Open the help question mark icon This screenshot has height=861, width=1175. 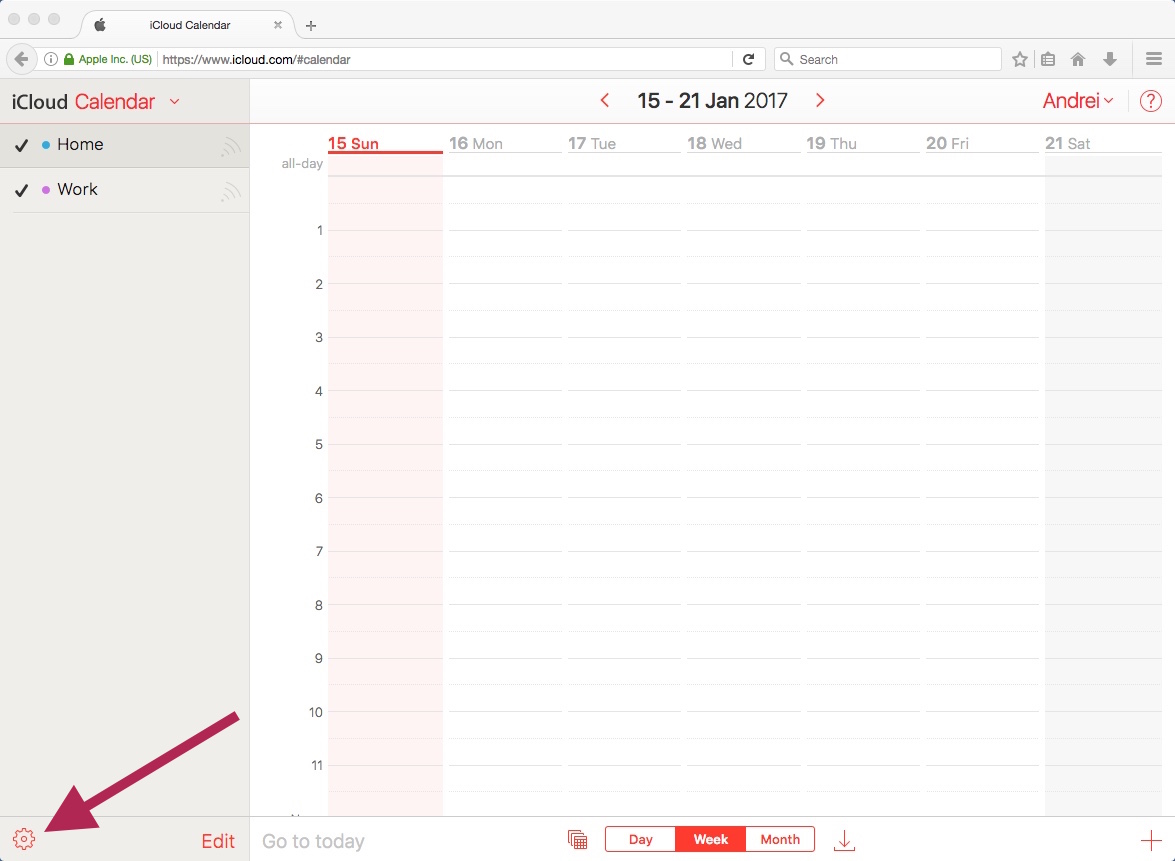click(1150, 100)
